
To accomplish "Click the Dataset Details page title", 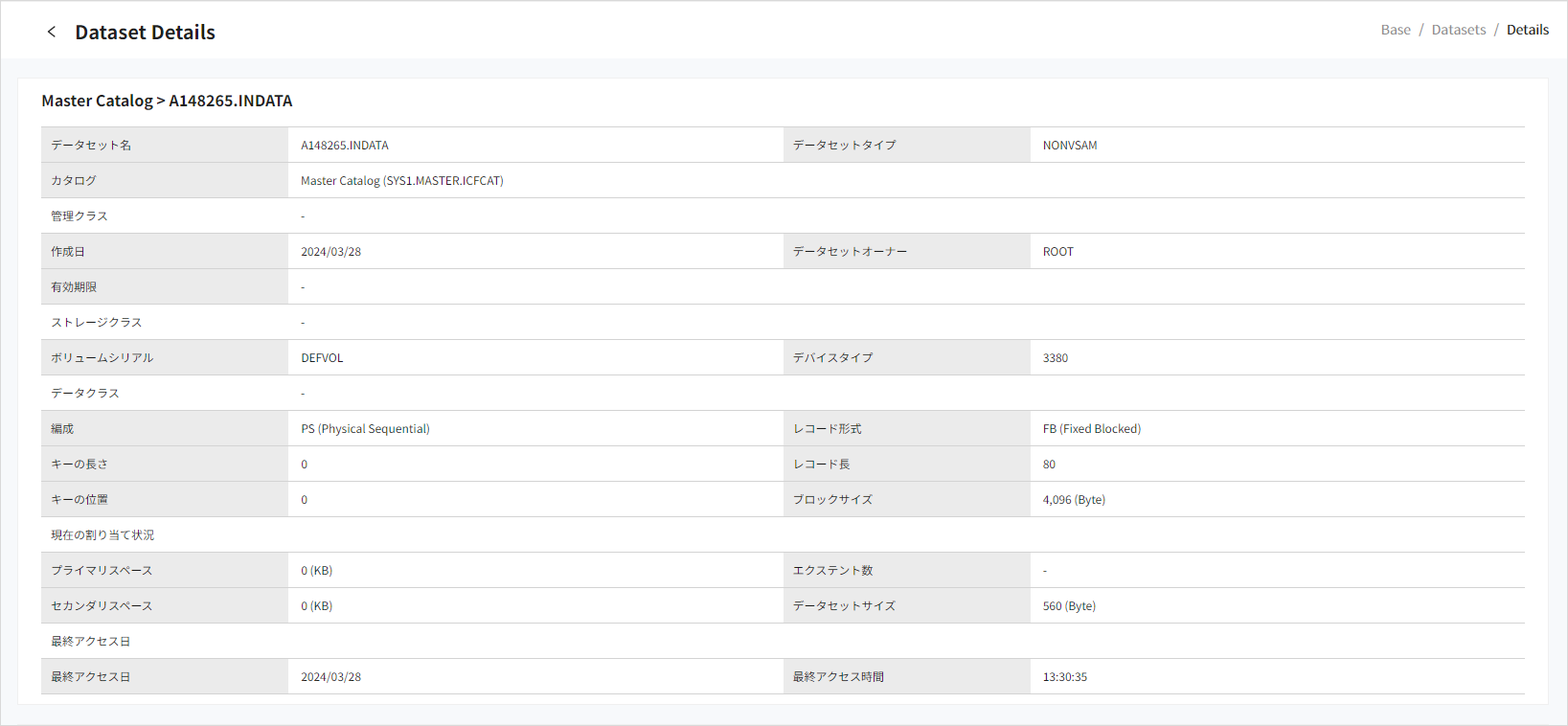I will [x=145, y=33].
